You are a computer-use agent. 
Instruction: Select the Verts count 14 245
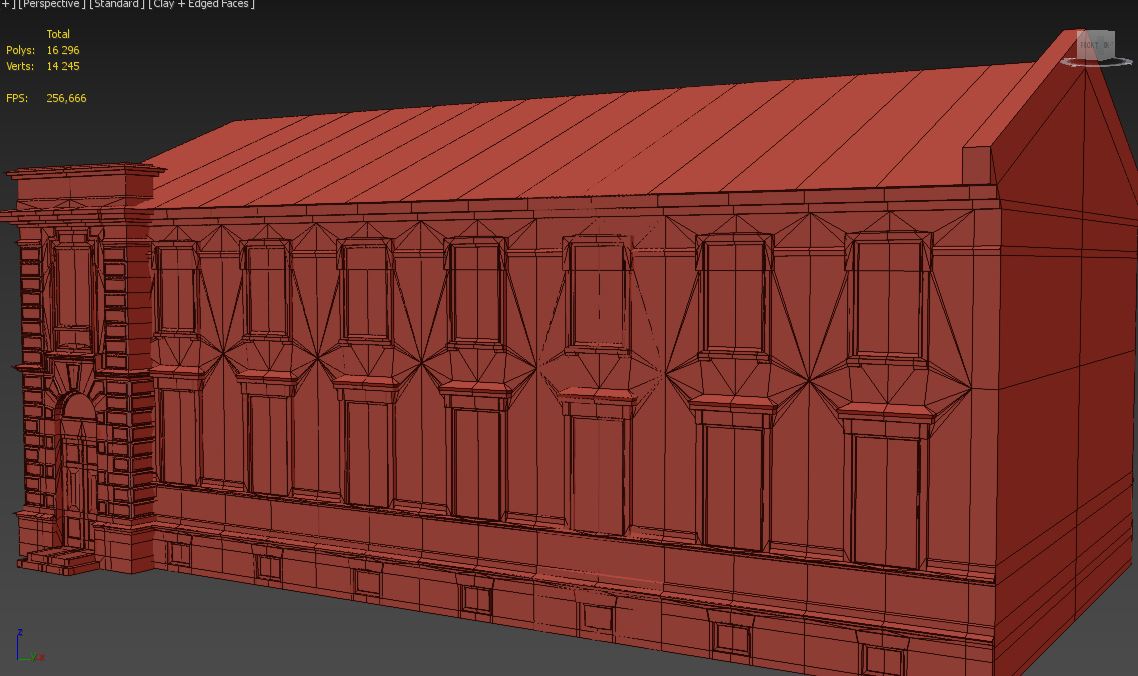pyautogui.click(x=62, y=66)
